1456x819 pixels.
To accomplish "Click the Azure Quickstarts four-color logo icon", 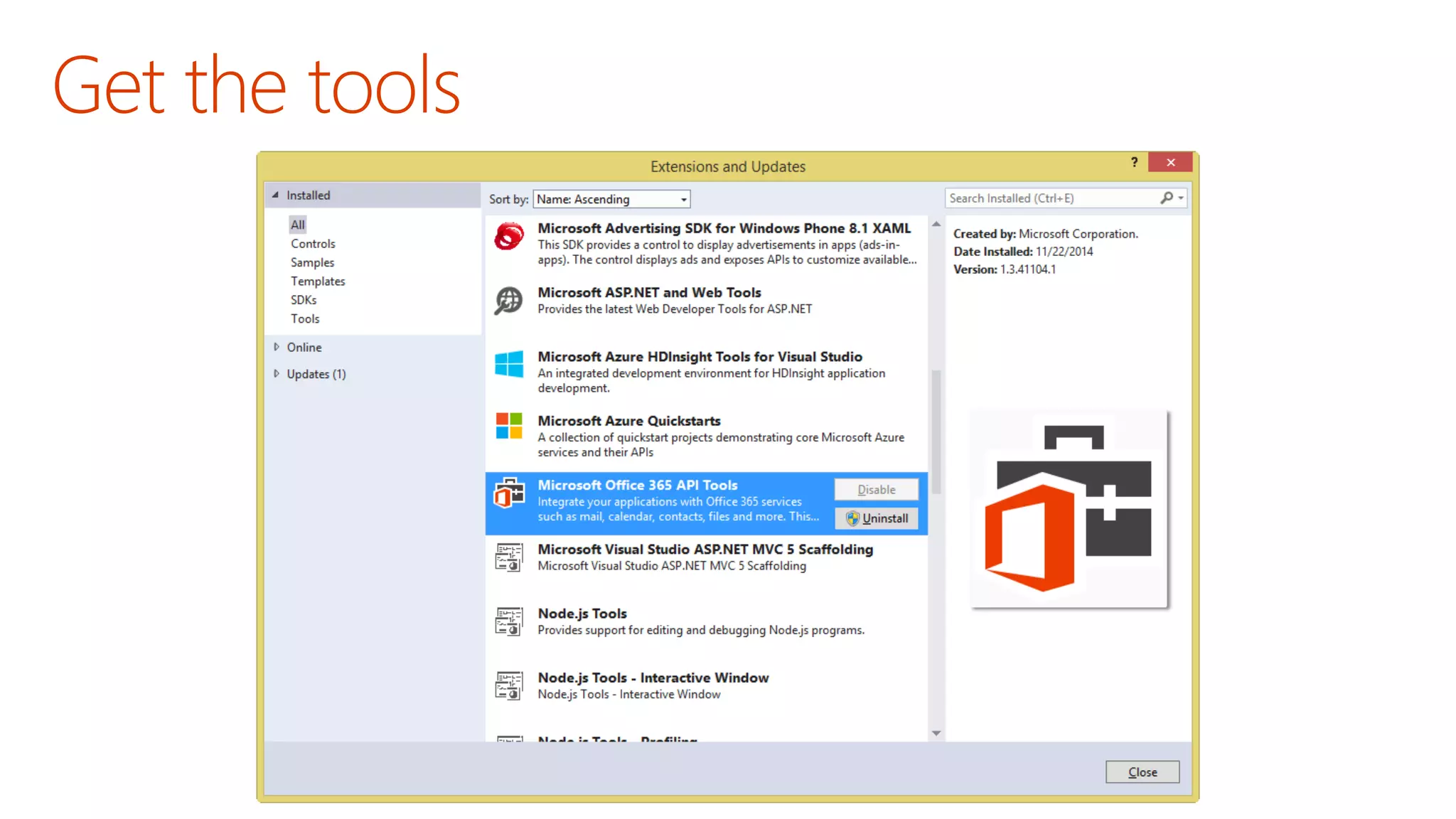I will click(x=509, y=427).
